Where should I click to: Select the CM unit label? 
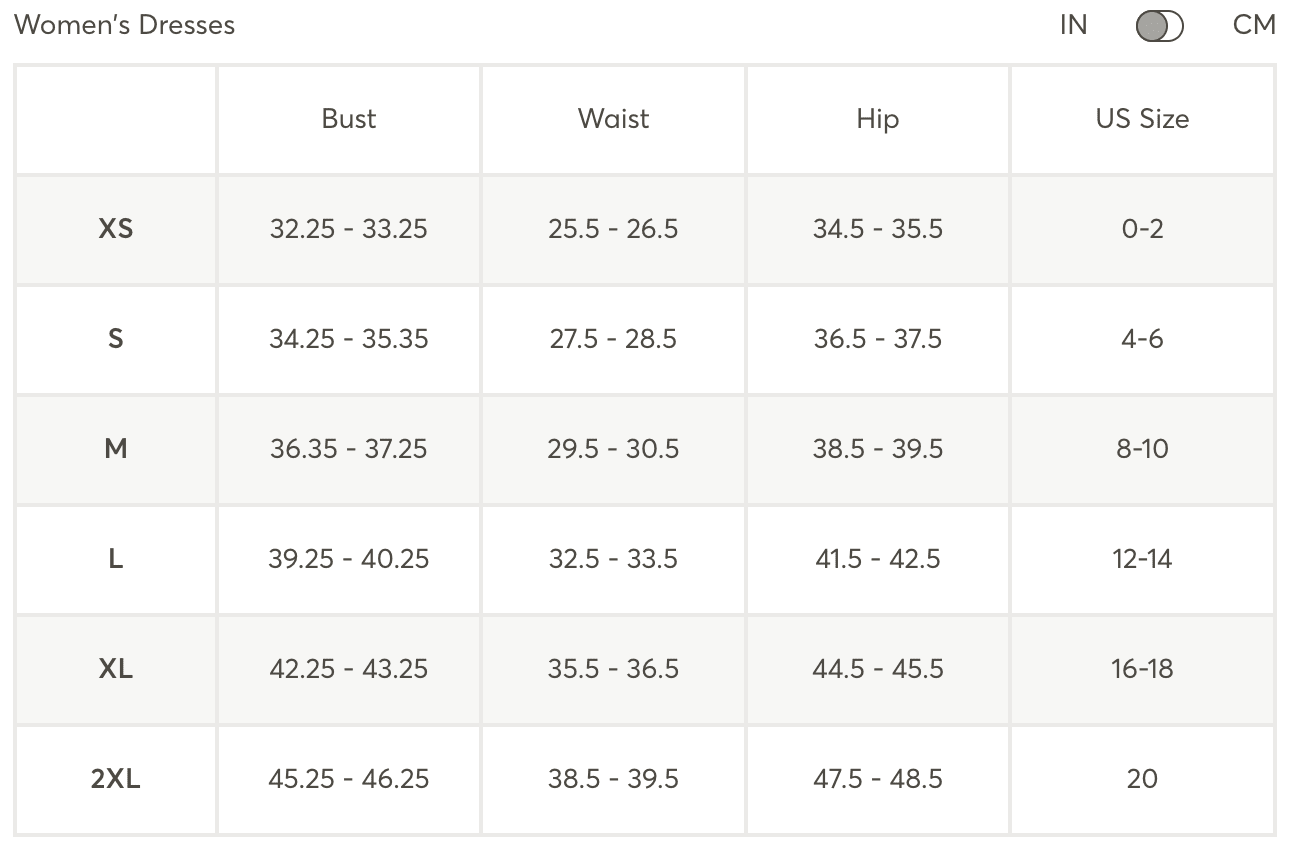pos(1254,25)
